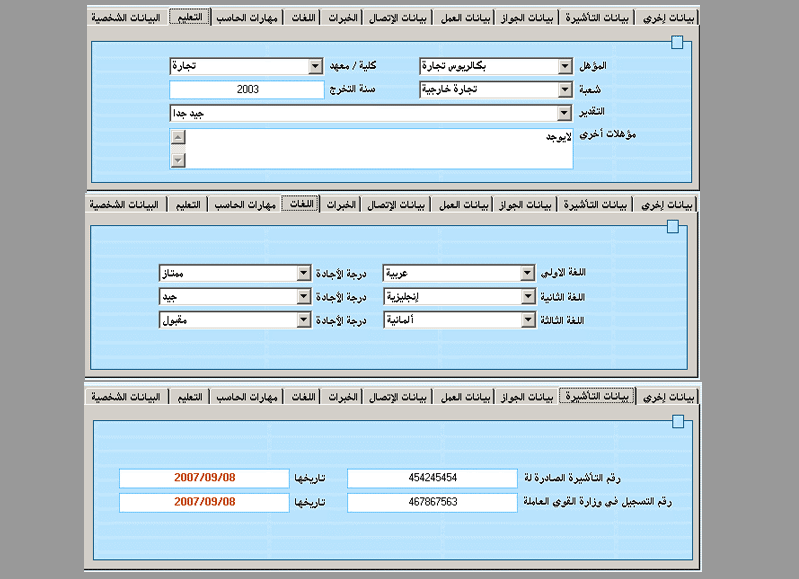Switch to بيانات العمل tab above the languages form
Viewport: 799px width, 579px height.
463,204
